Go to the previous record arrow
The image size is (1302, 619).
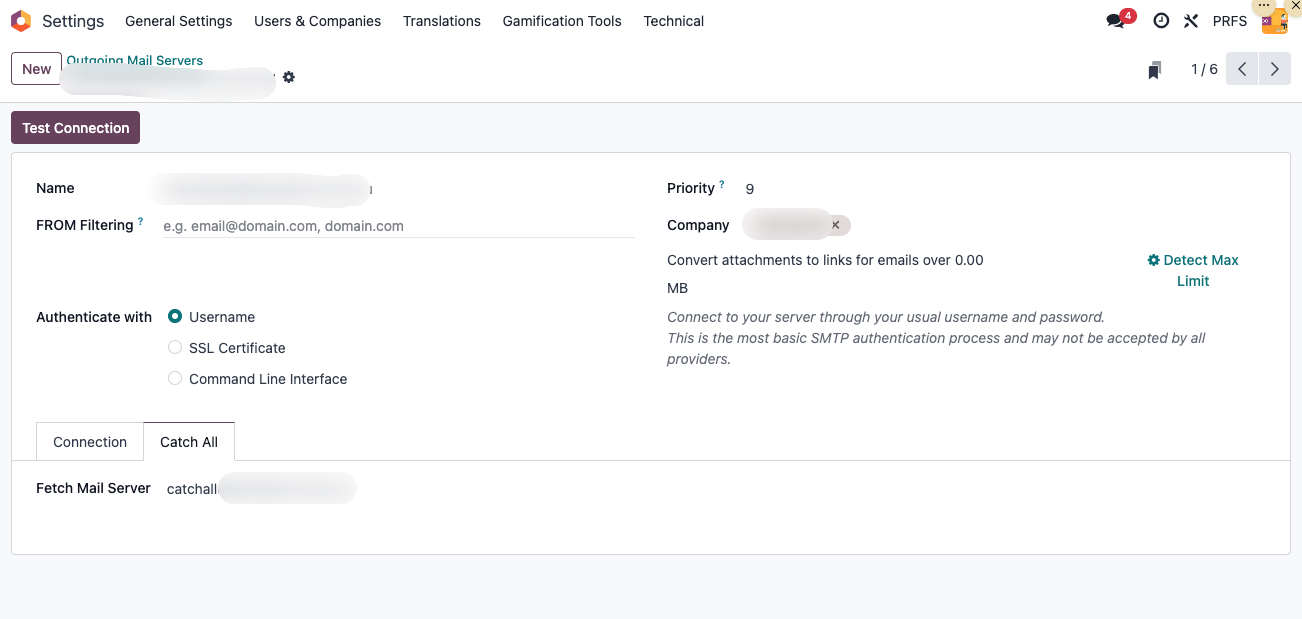1242,69
